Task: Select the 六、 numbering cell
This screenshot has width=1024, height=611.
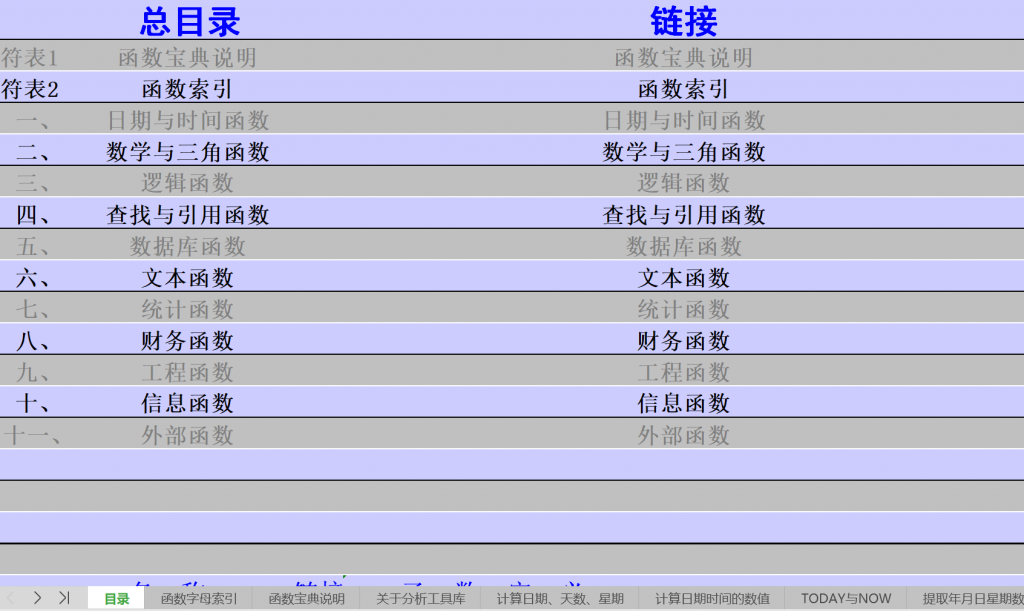Action: (x=33, y=278)
